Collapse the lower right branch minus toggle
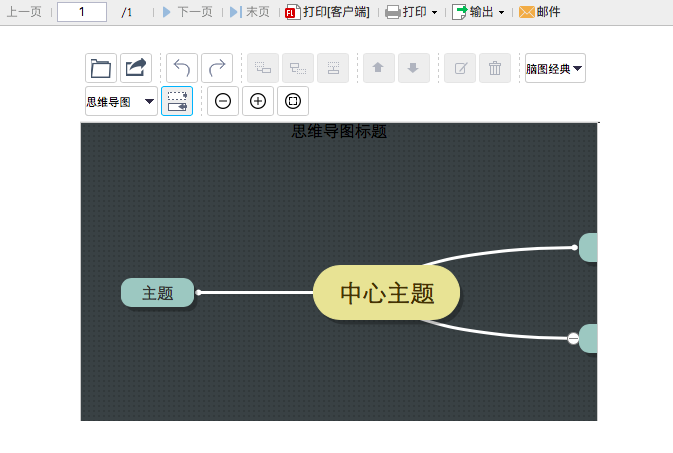Screen dimensions: 673x453 pos(573,339)
